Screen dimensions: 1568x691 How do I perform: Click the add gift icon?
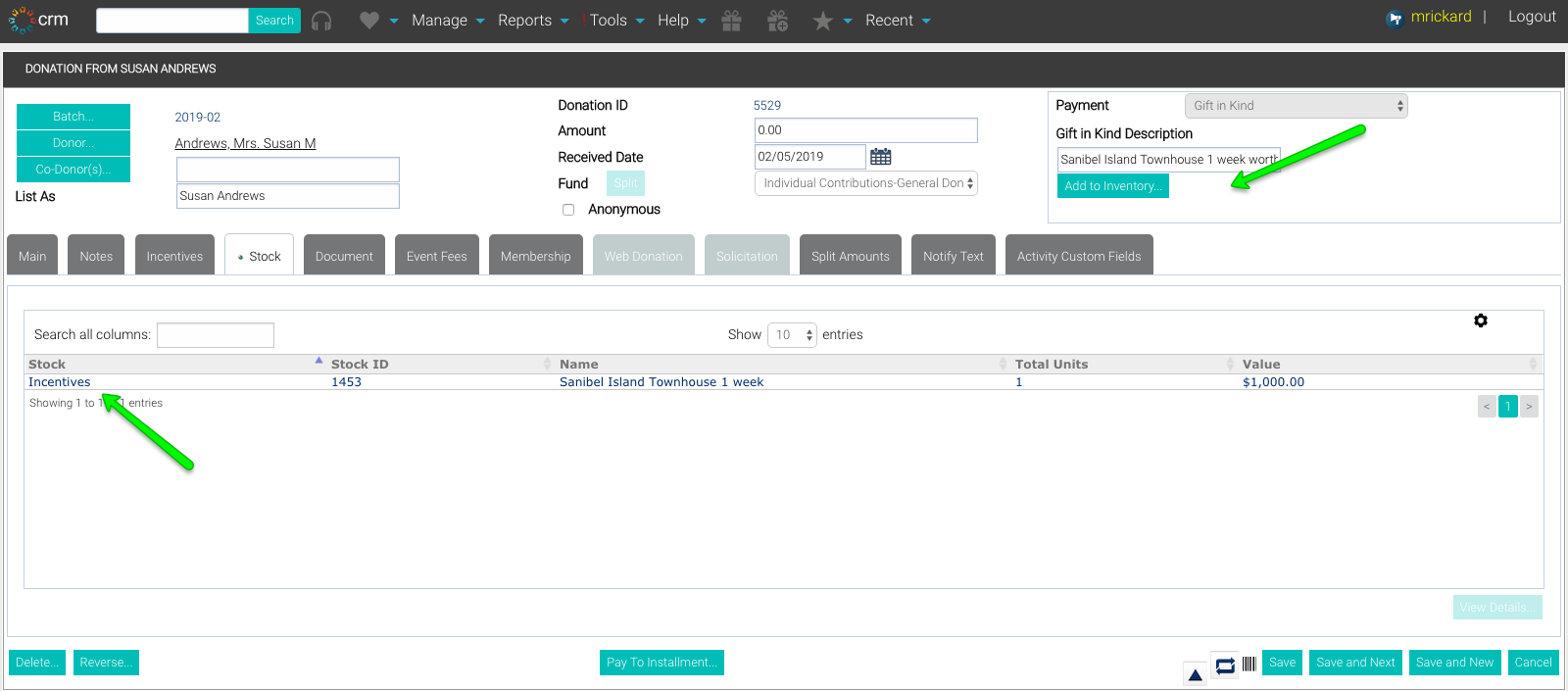(778, 21)
